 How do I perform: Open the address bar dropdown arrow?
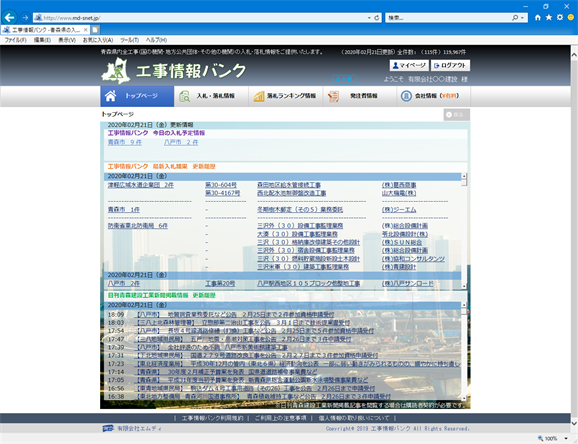pos(369,18)
